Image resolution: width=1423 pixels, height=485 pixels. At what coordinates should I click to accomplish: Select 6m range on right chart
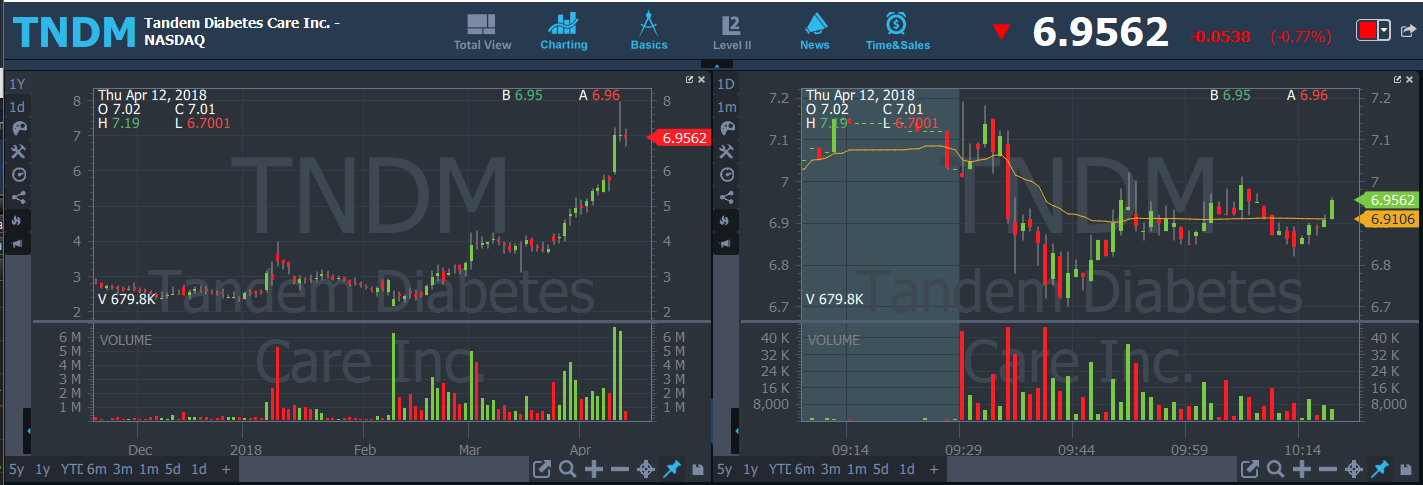coord(805,469)
